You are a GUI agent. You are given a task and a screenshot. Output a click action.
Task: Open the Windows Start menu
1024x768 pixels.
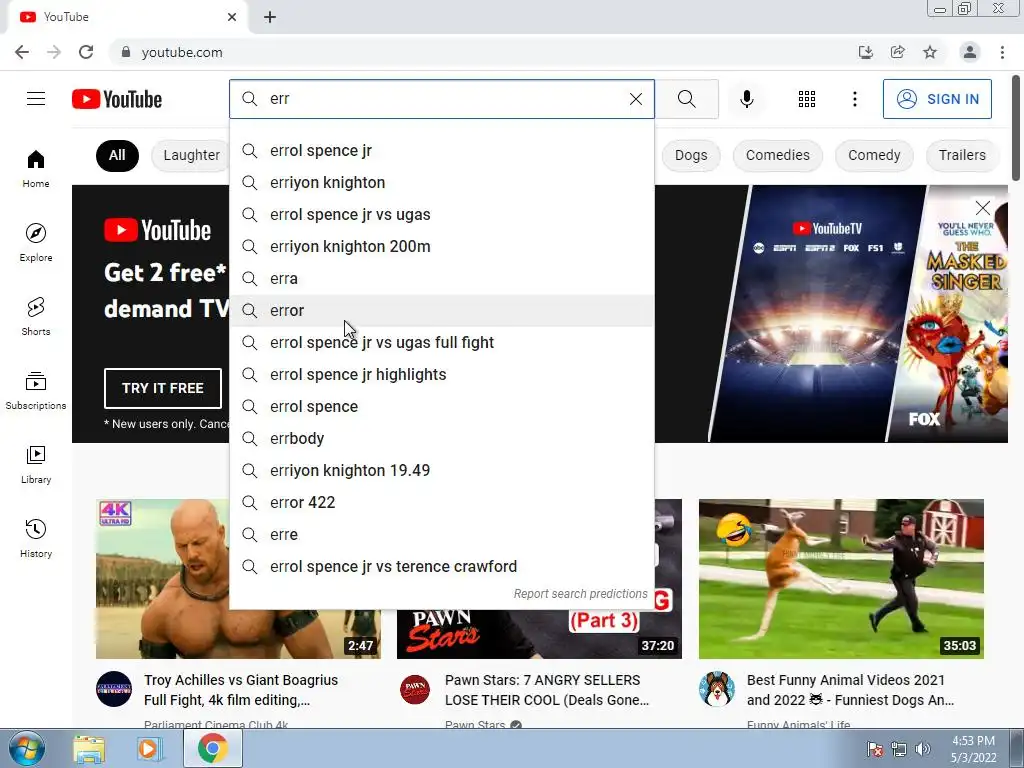[27, 748]
